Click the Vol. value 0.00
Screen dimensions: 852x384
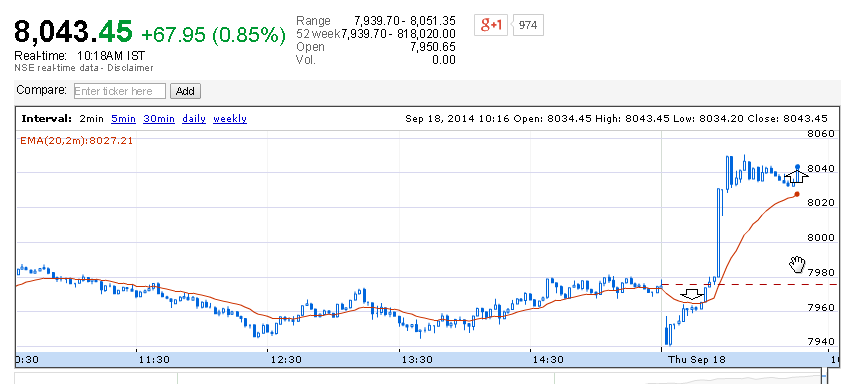click(443, 60)
